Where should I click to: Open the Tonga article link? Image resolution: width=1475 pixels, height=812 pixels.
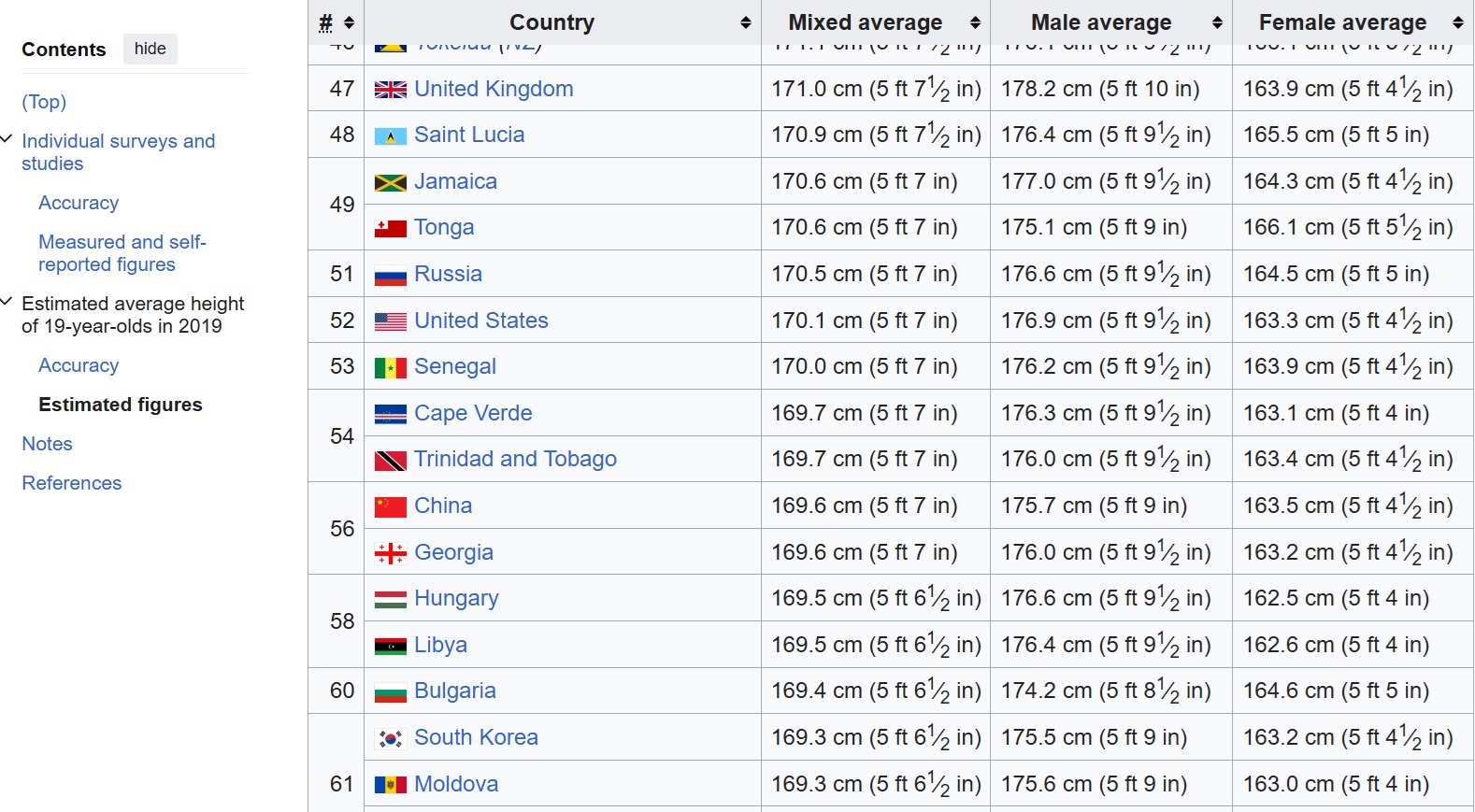pyautogui.click(x=444, y=227)
